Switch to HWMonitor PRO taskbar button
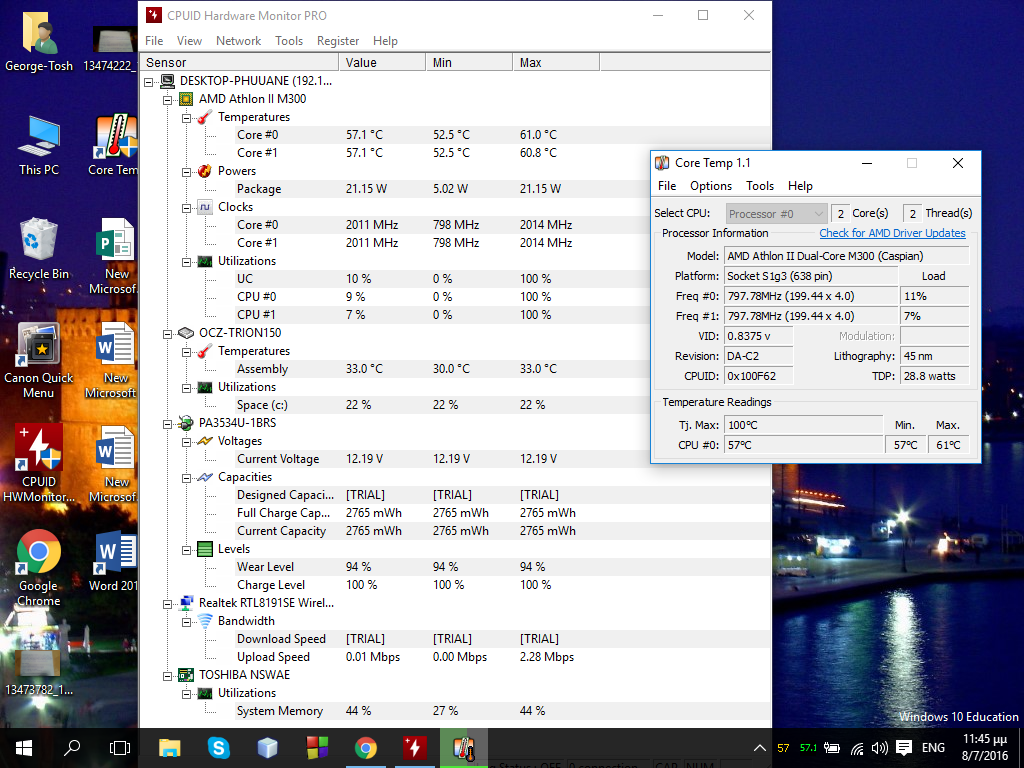The image size is (1024, 768). (414, 748)
